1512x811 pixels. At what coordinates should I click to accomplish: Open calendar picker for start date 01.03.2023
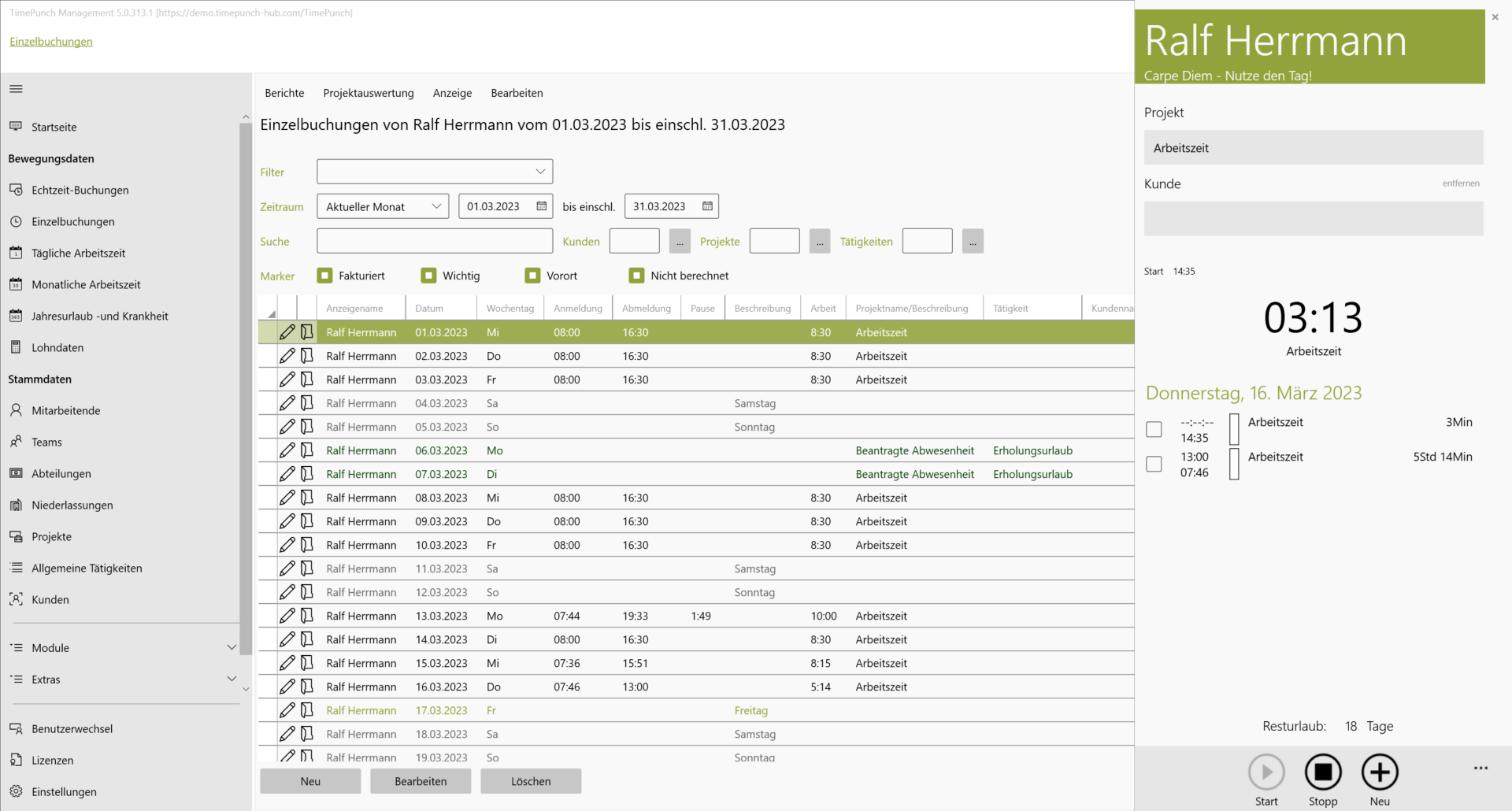(x=542, y=206)
